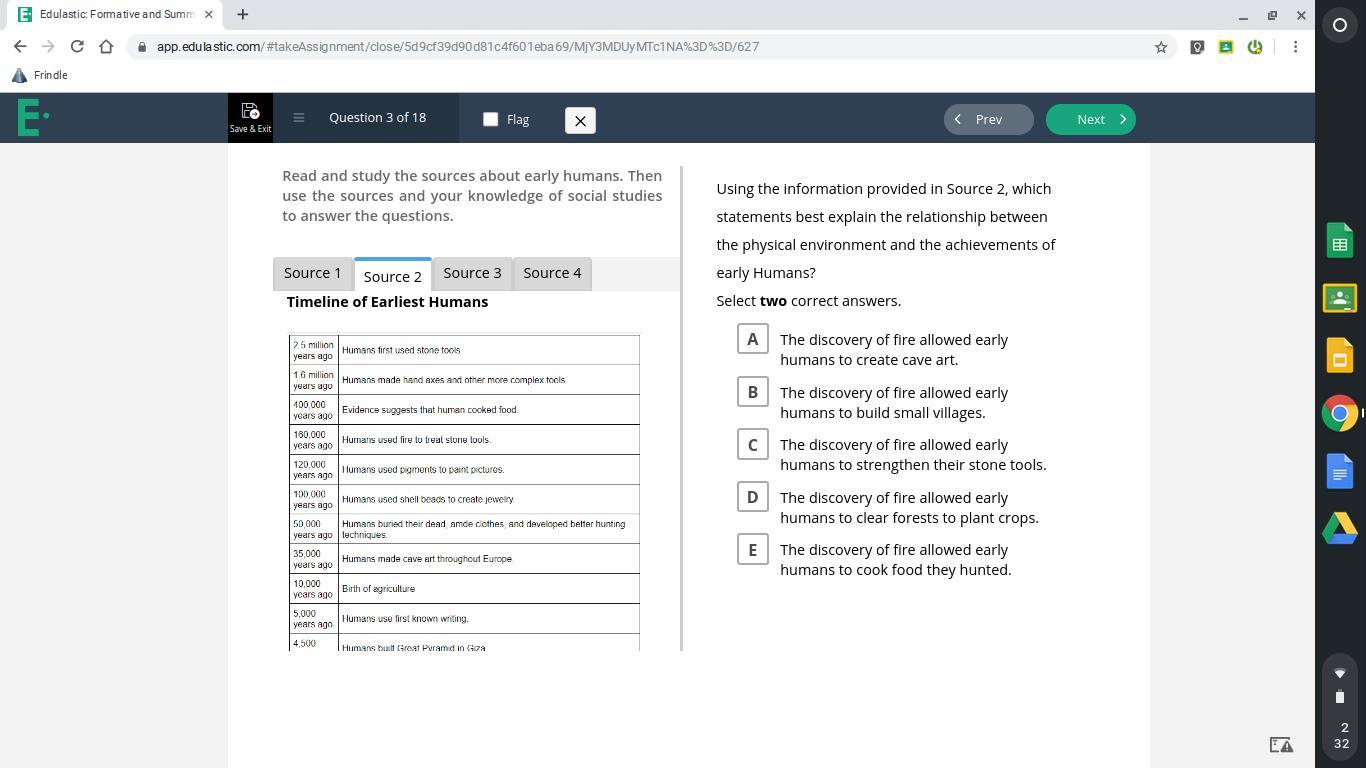Select the Edulastic browser tab
Image resolution: width=1366 pixels, height=768 pixels.
point(116,15)
